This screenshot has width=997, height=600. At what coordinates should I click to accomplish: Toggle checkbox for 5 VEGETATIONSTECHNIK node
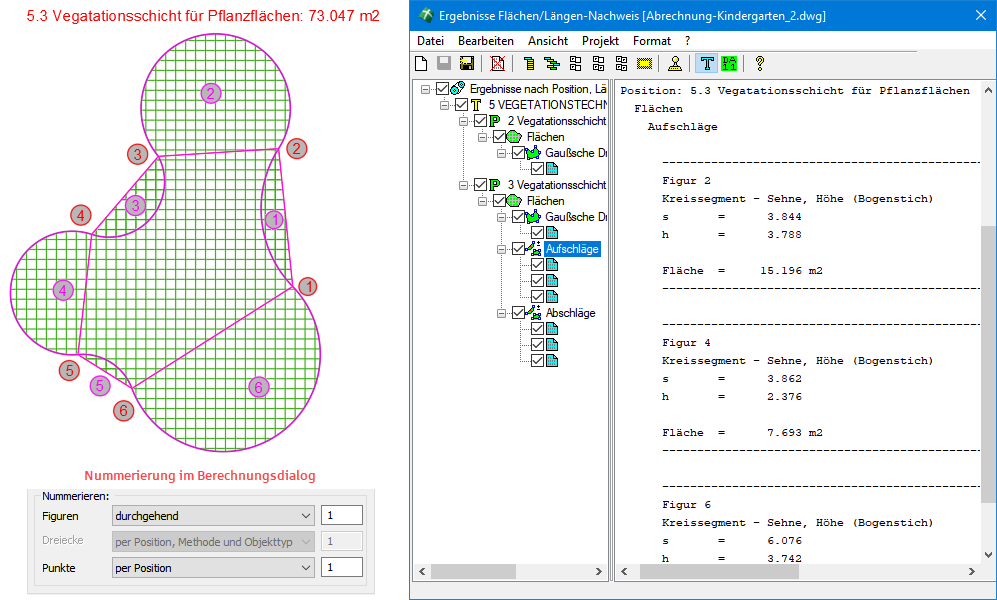pos(461,105)
